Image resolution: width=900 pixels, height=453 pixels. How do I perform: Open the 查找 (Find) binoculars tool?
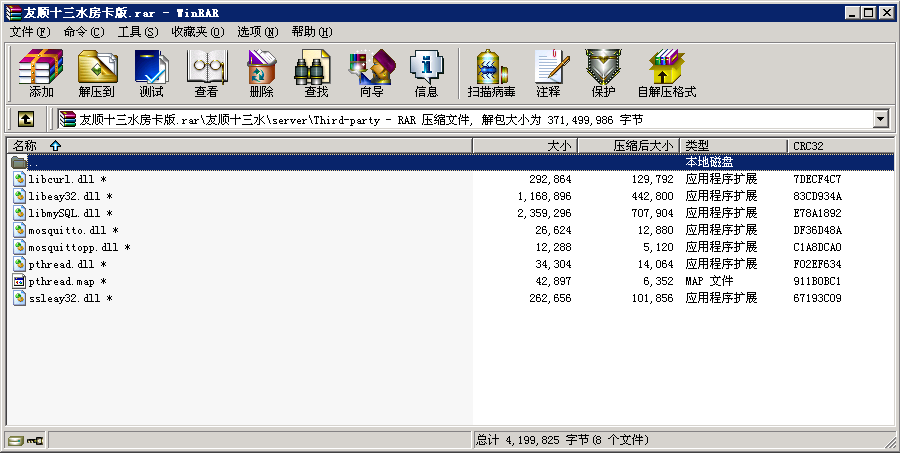point(316,74)
